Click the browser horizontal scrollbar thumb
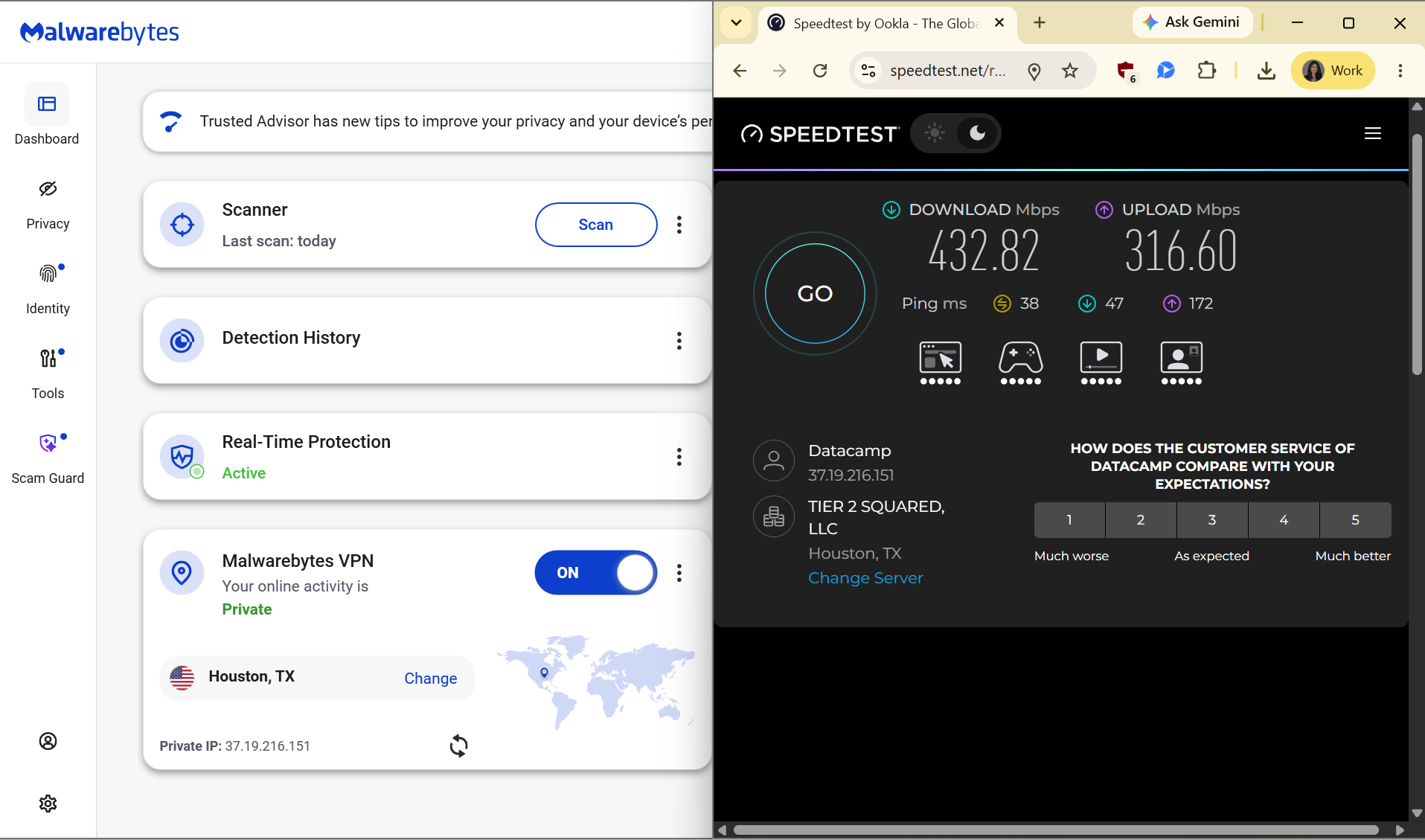The image size is (1425, 840). pos(1056,830)
